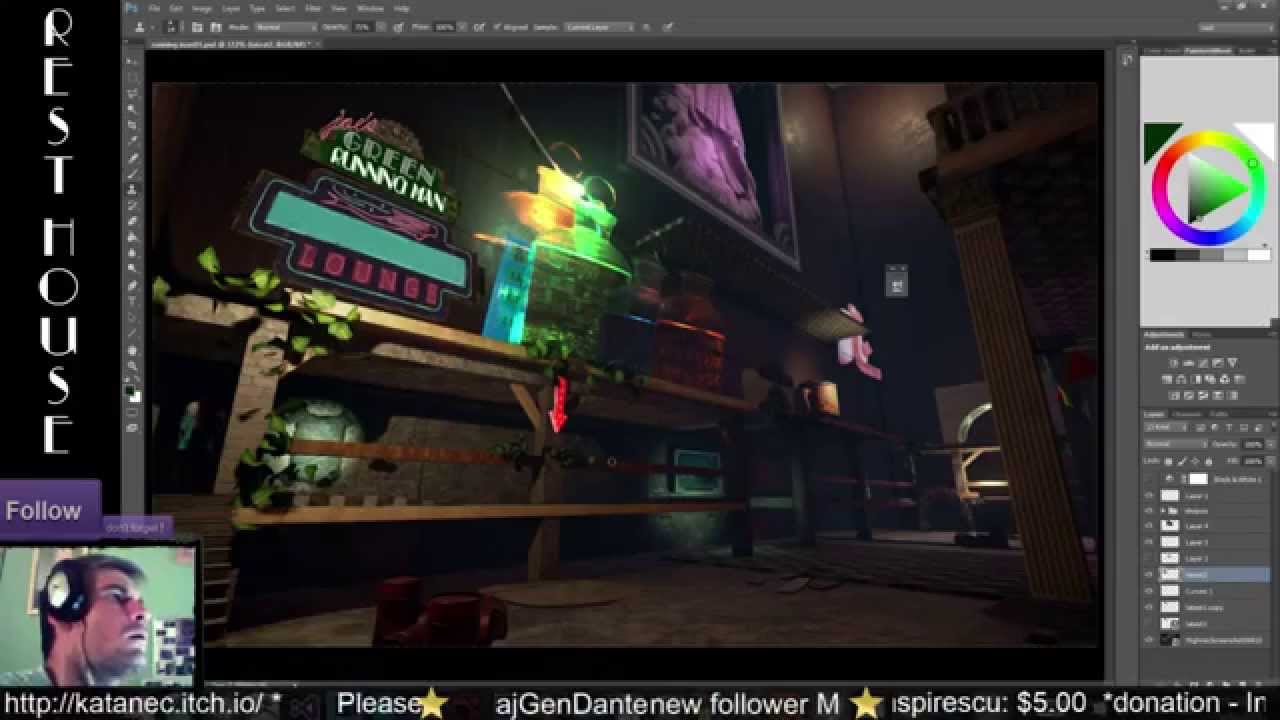Toggle the Aligned checkbox in options bar
The height and width of the screenshot is (720, 1280).
point(496,27)
